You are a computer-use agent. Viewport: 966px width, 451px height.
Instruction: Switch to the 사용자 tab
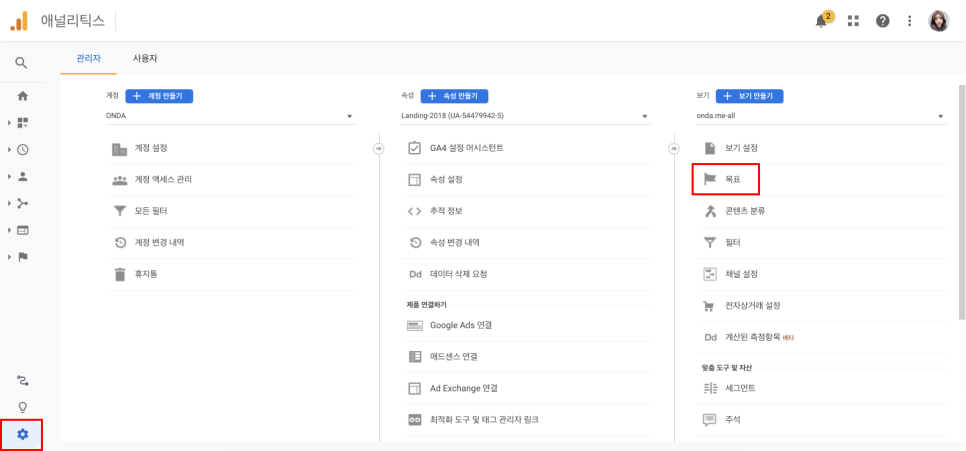click(145, 59)
